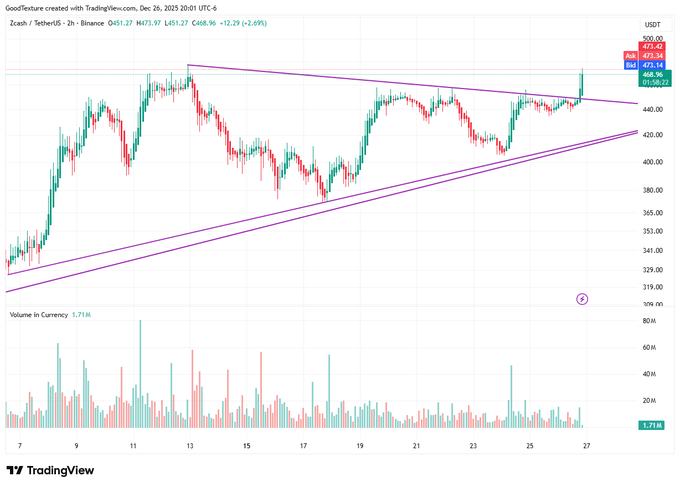Click the 80M volume axis label
This screenshot has width=680, height=487.
pyautogui.click(x=649, y=321)
